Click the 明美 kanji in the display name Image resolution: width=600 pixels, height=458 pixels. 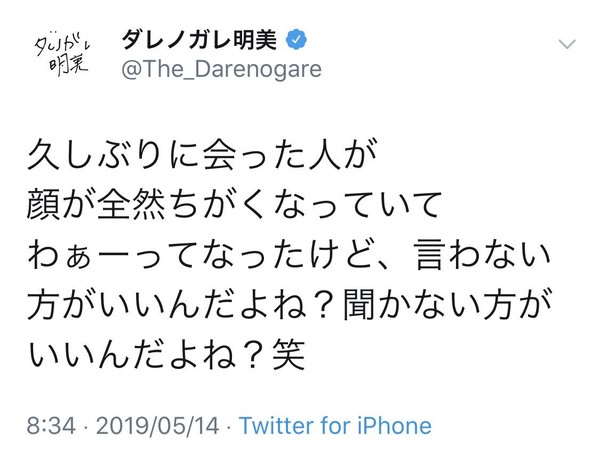[254, 41]
